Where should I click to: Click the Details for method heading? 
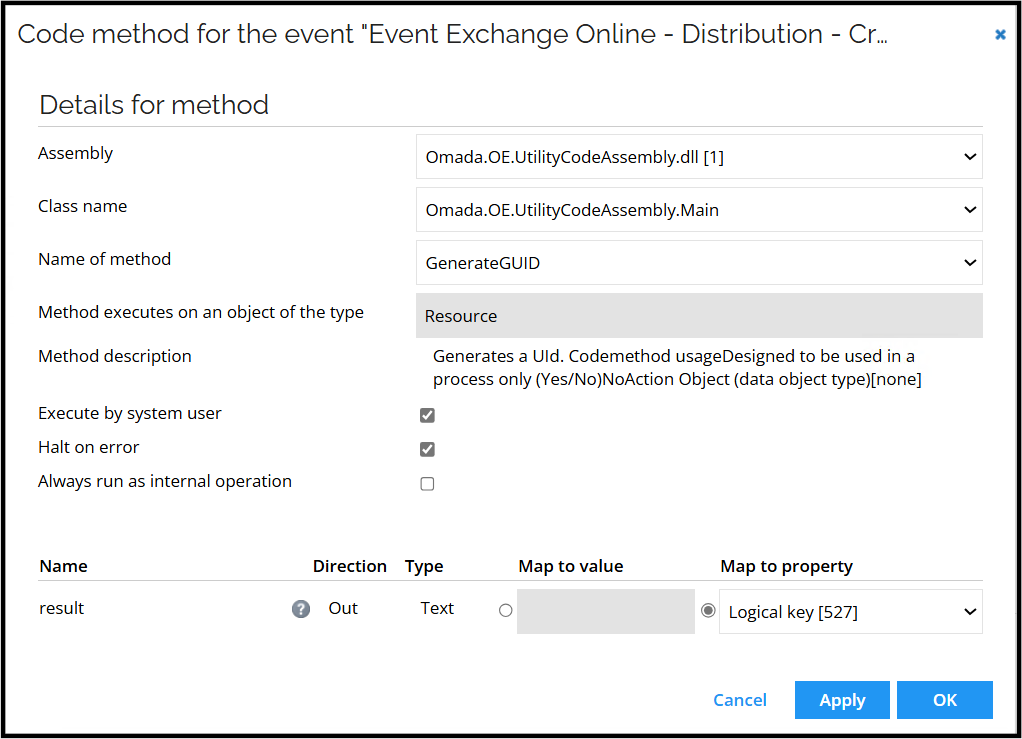(153, 104)
